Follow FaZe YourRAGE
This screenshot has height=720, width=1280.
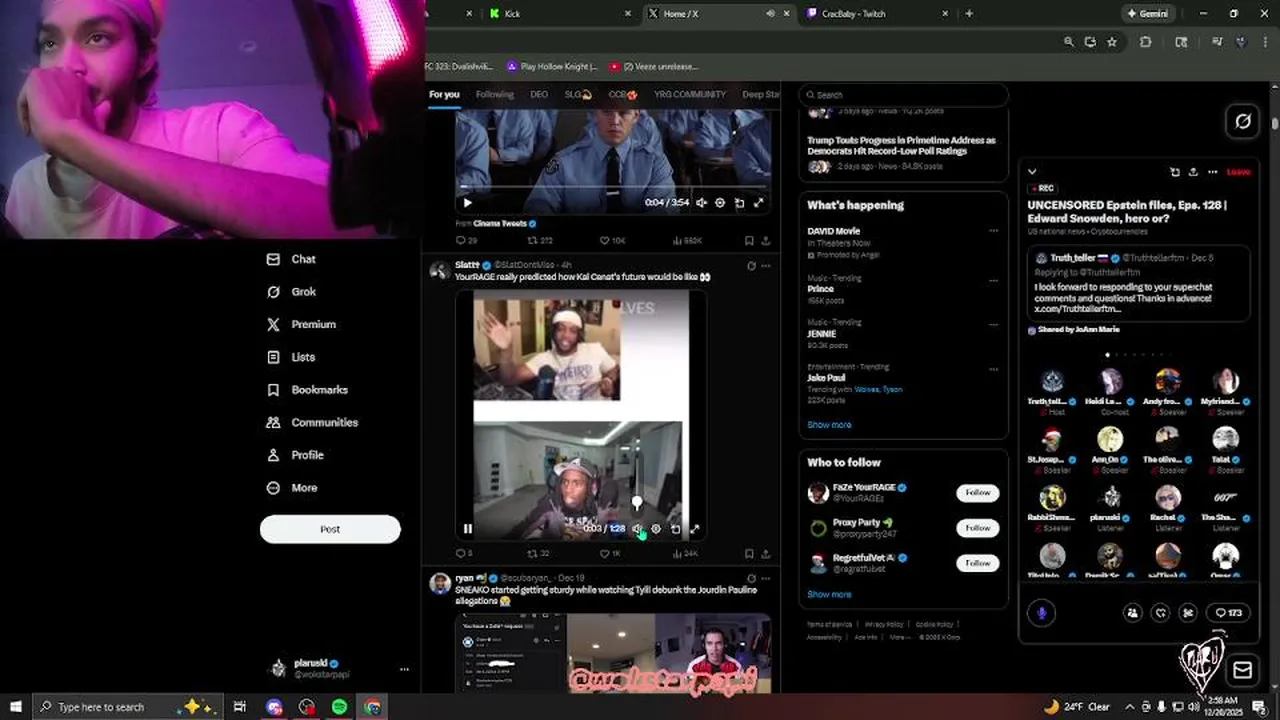click(x=977, y=493)
